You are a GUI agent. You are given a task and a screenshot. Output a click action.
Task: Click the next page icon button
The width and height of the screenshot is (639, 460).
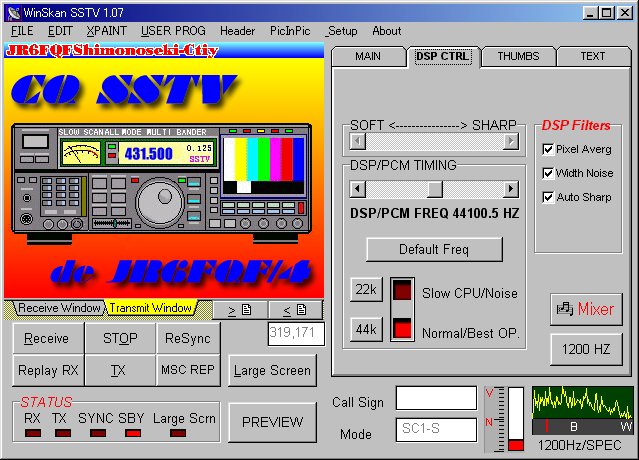(240, 310)
